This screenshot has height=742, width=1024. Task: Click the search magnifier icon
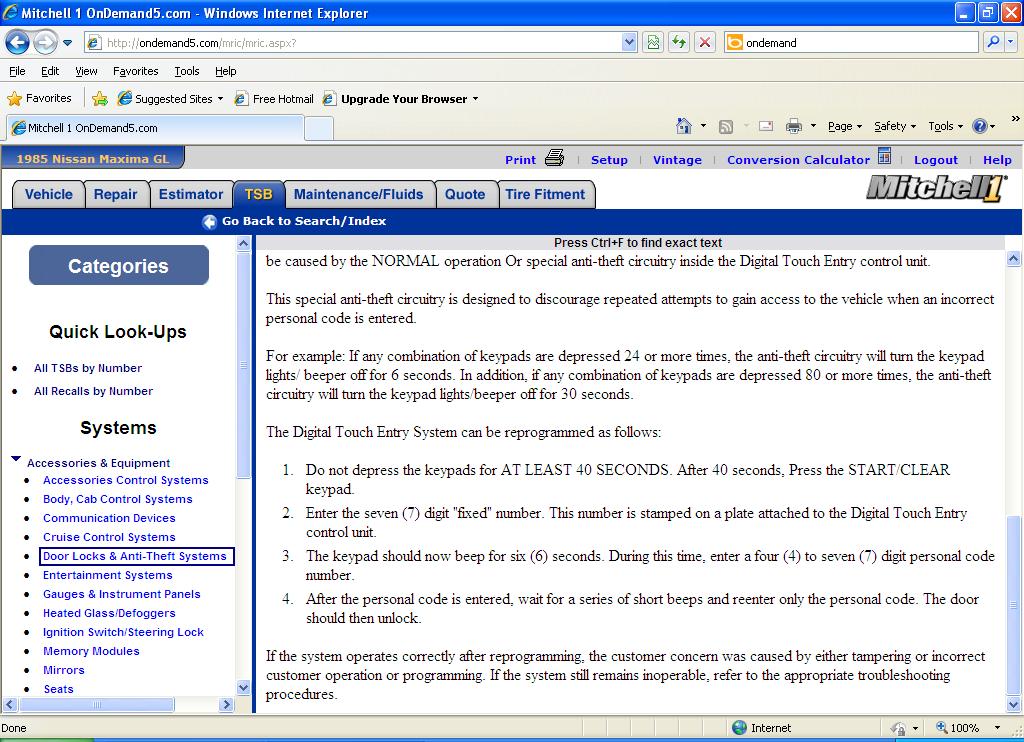tap(993, 42)
